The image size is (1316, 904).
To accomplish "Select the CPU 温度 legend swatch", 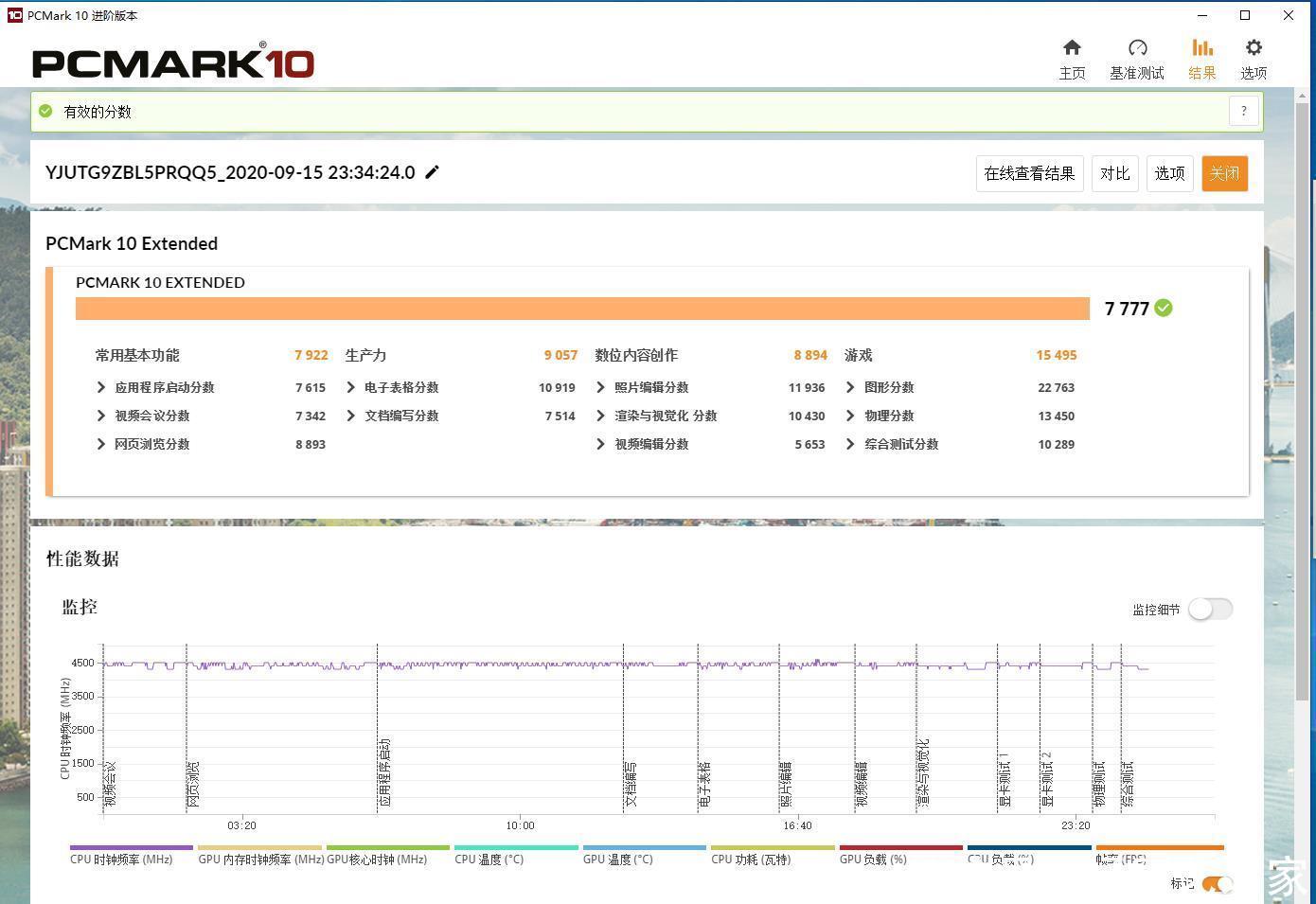I will (x=516, y=848).
